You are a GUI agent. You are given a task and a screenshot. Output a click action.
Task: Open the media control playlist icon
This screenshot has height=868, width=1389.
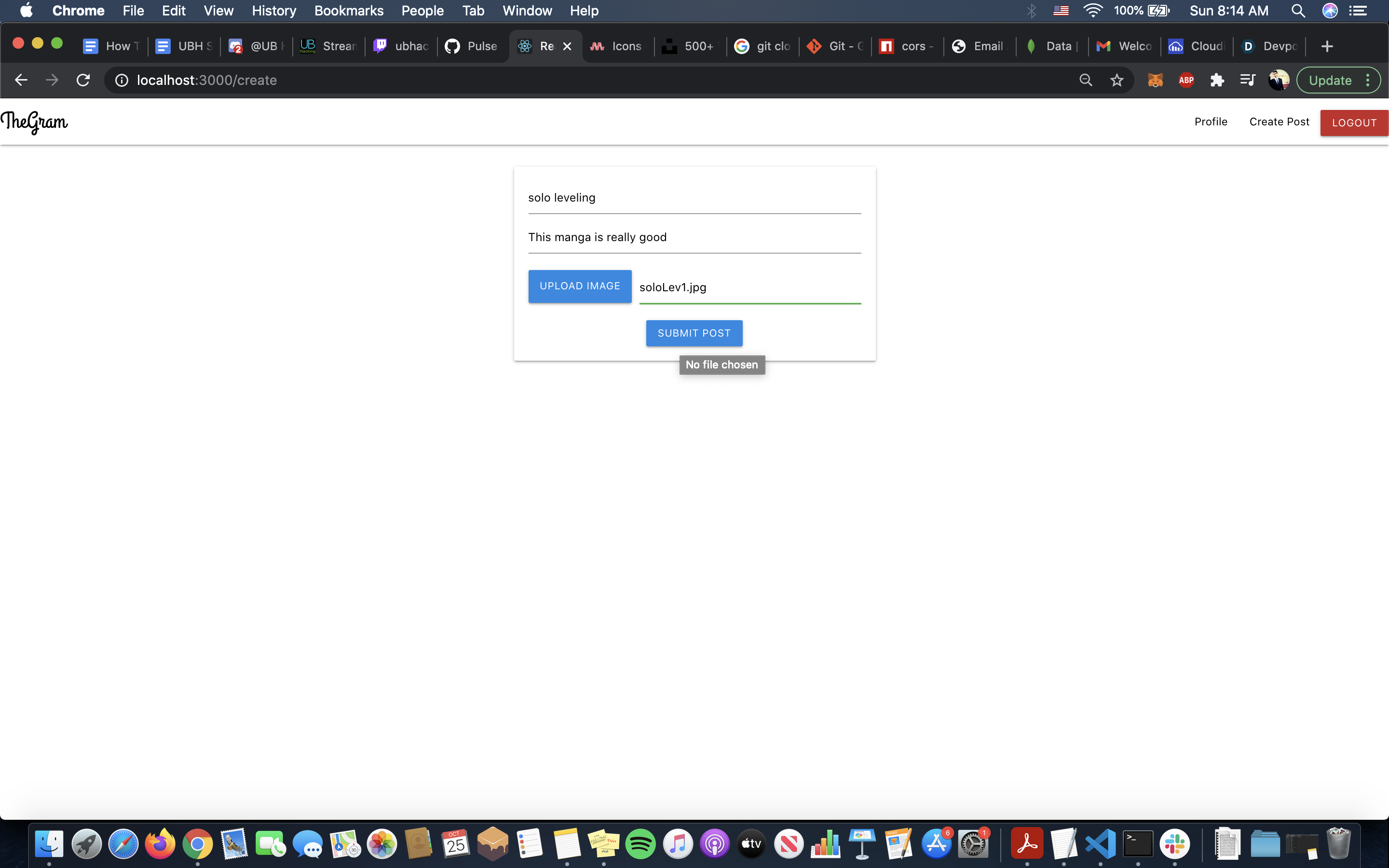click(1247, 81)
